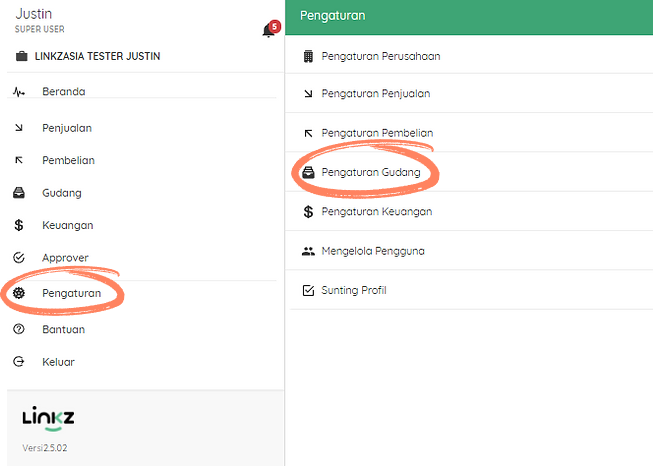
Task: Click the Approver checkmark circle icon
Action: (19, 258)
